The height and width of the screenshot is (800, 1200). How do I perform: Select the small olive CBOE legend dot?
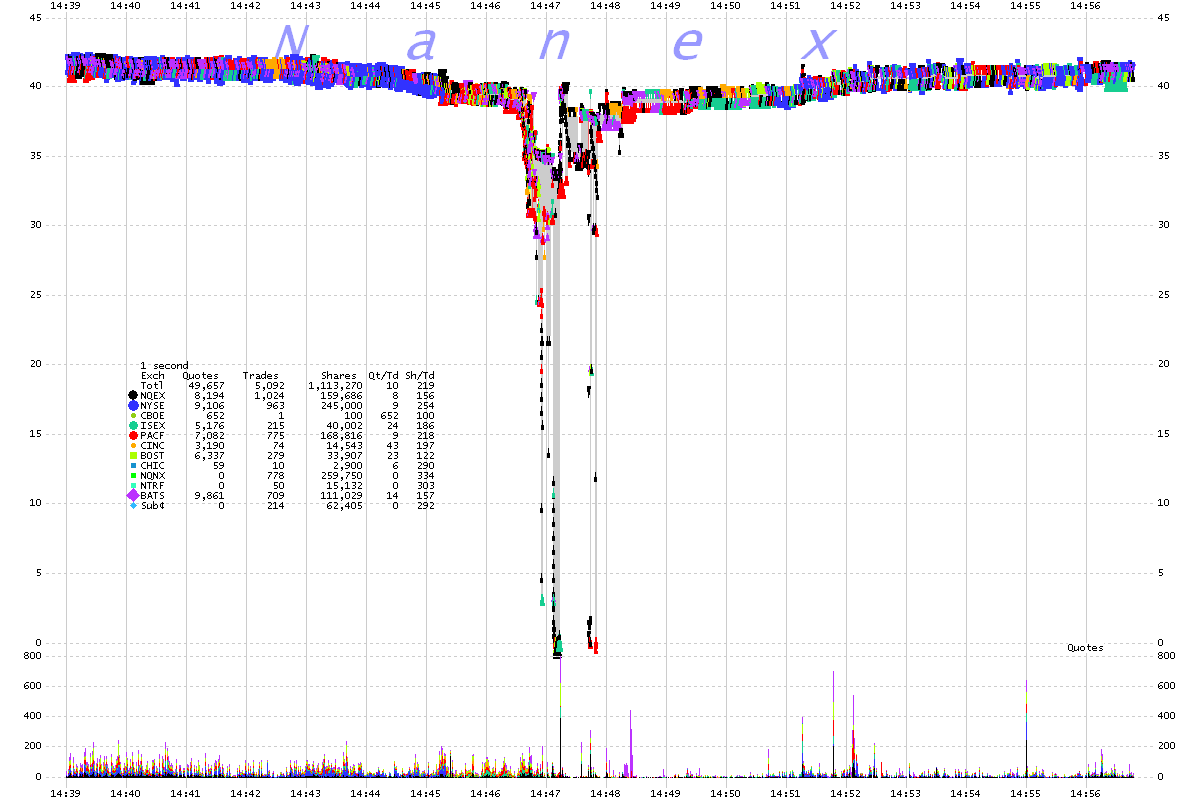click(133, 415)
